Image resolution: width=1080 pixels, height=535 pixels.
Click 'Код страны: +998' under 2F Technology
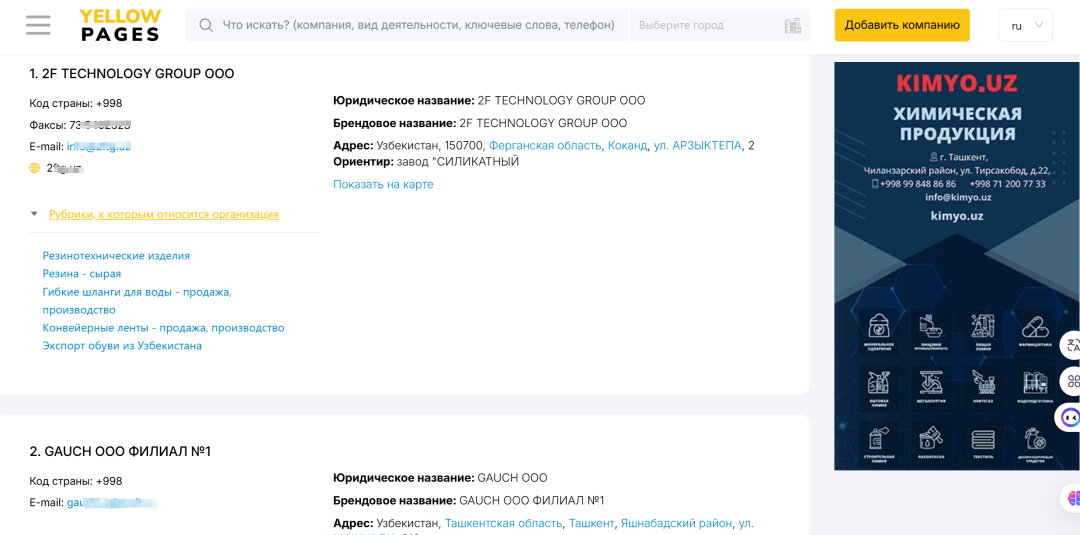[76, 103]
